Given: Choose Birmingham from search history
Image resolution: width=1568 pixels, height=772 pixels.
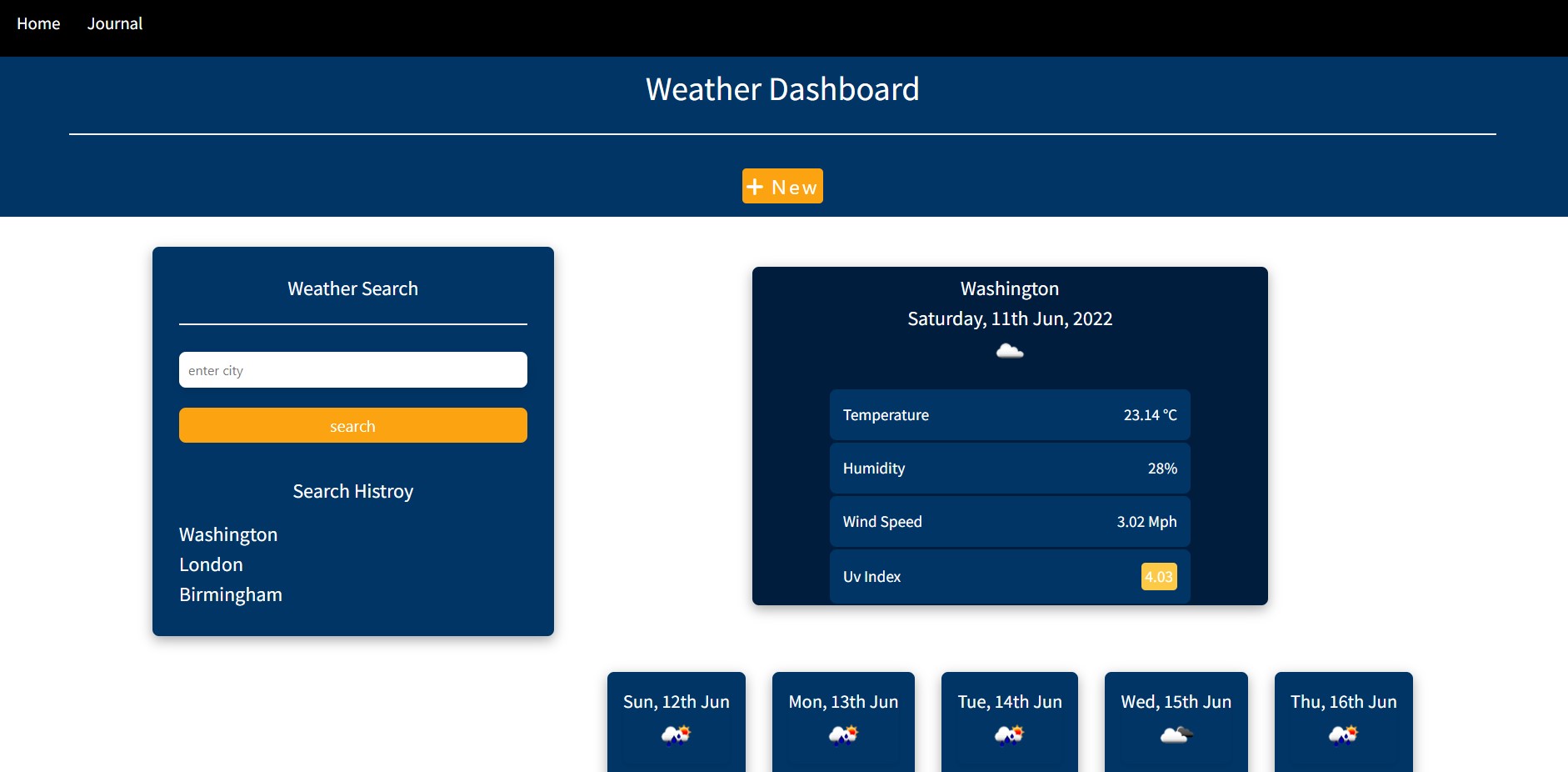Looking at the screenshot, I should coord(231,594).
